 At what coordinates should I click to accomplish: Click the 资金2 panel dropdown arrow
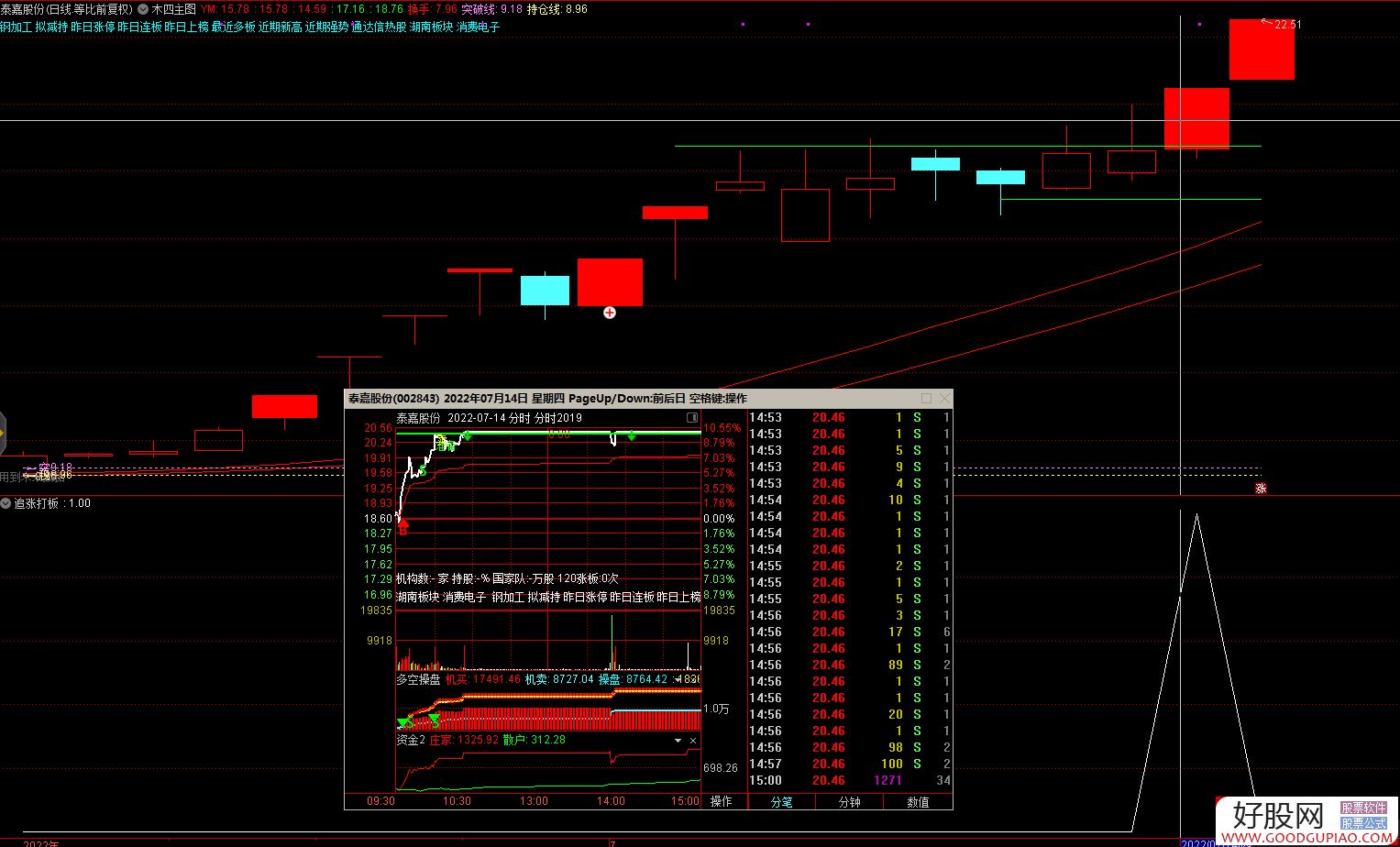(x=678, y=741)
